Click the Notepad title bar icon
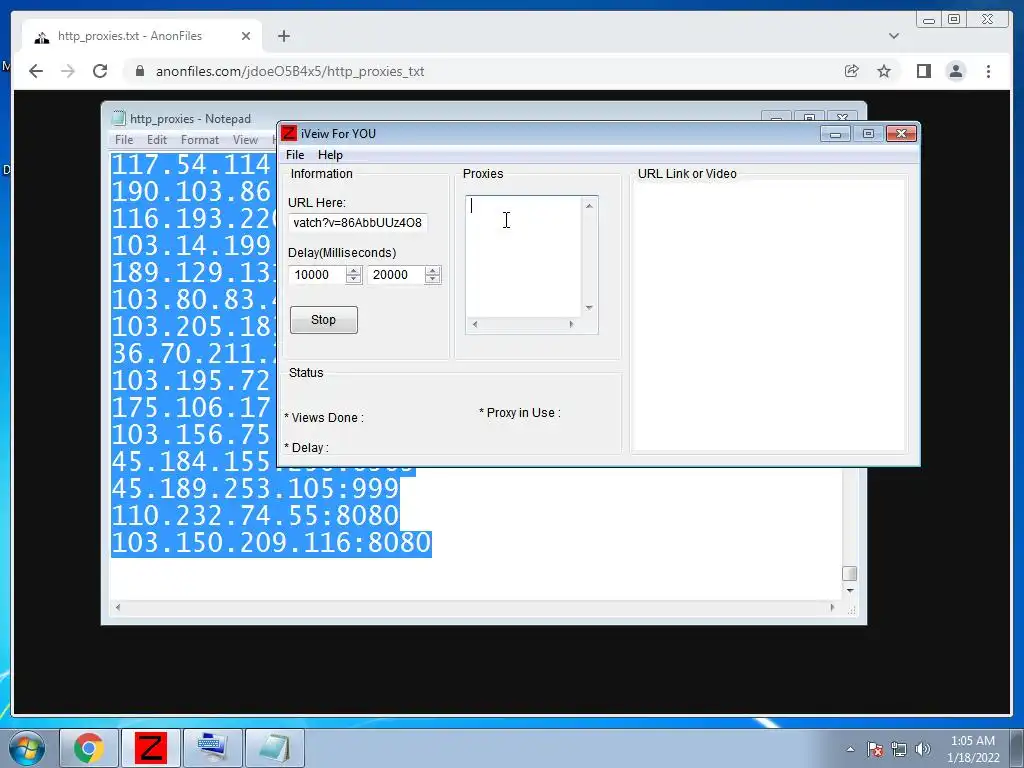The image size is (1024, 768). click(x=118, y=118)
